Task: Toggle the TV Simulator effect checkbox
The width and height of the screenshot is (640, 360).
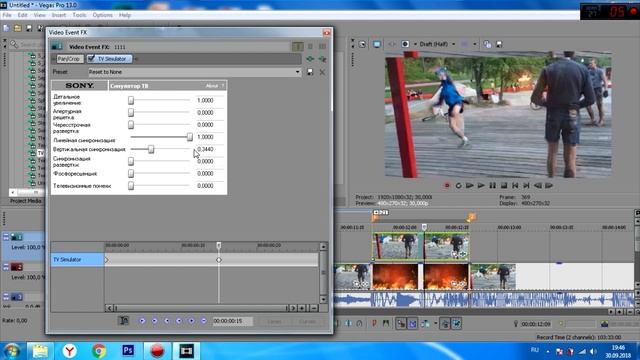Action: [91, 59]
